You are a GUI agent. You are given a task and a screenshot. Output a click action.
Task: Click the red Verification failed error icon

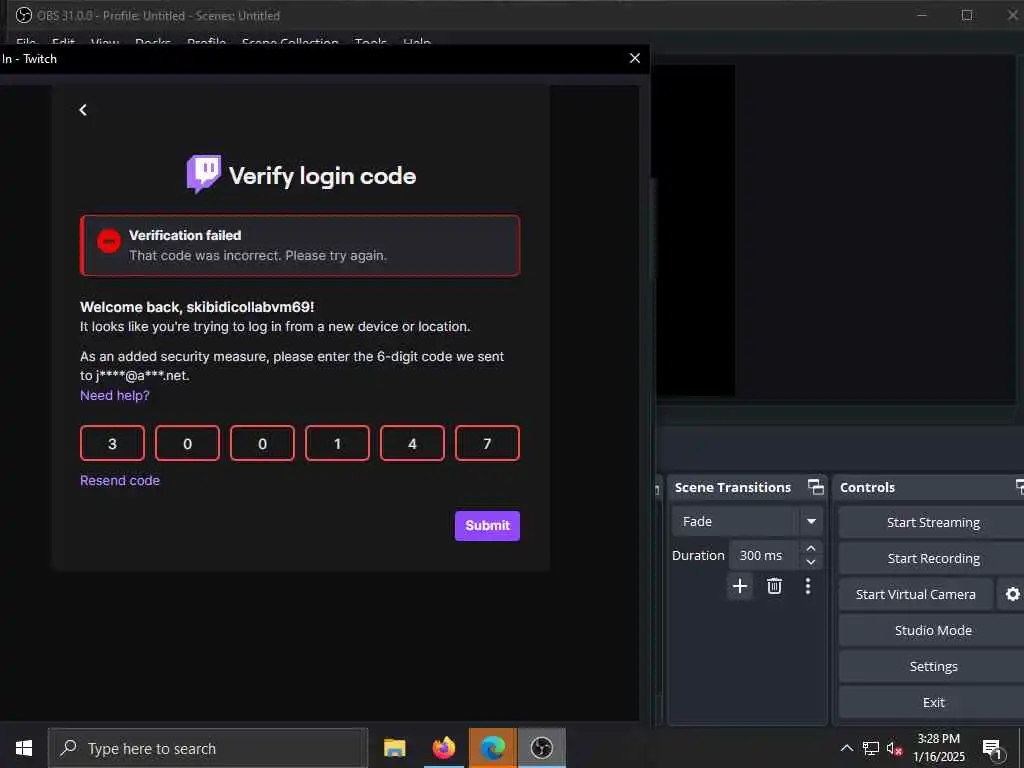pyautogui.click(x=109, y=241)
